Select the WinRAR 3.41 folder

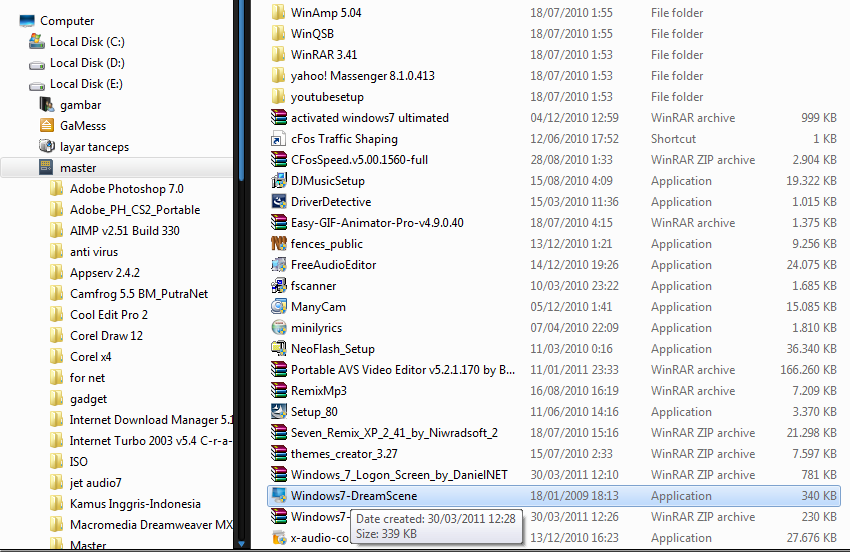click(x=323, y=55)
